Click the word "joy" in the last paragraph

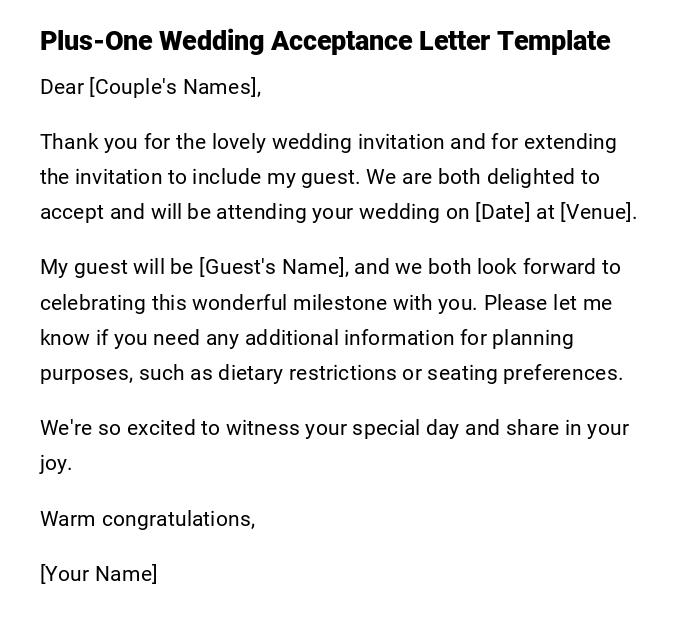tap(54, 464)
